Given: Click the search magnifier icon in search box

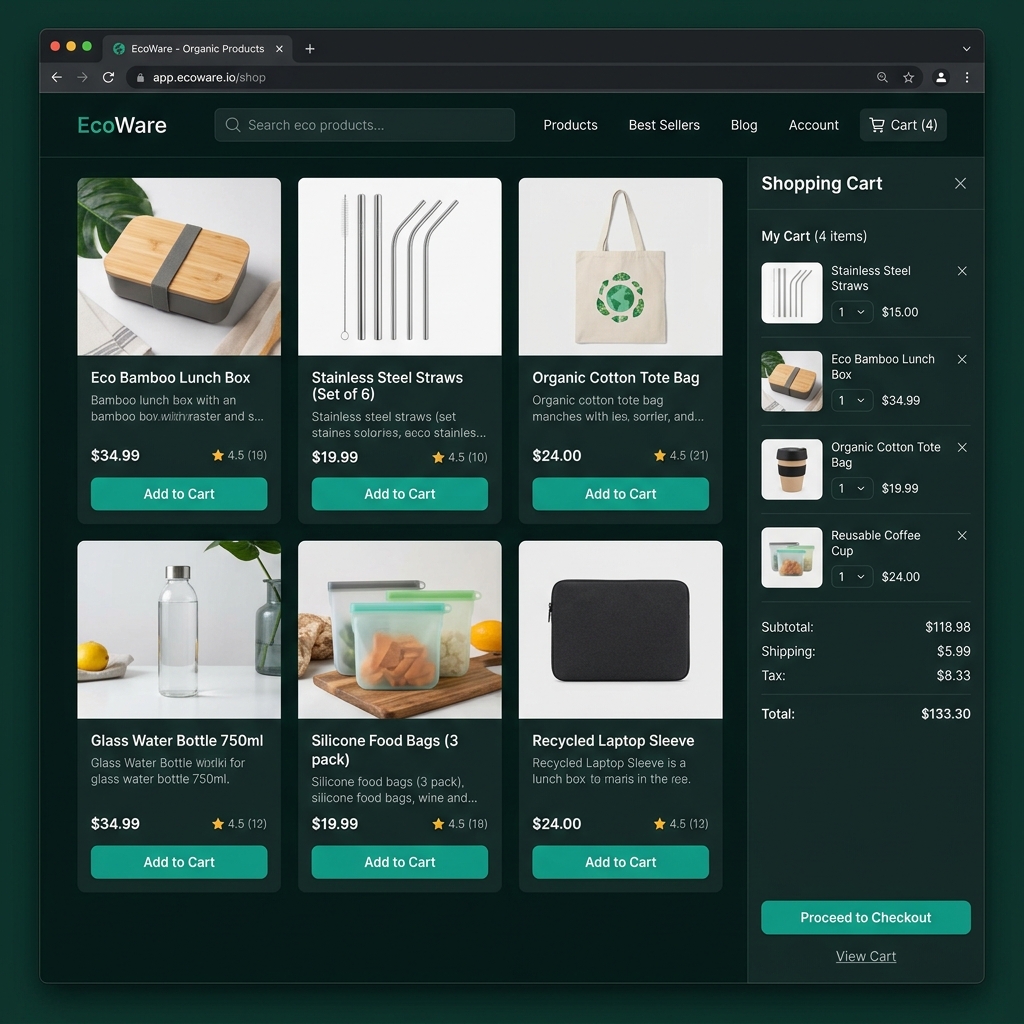Looking at the screenshot, I should (232, 125).
